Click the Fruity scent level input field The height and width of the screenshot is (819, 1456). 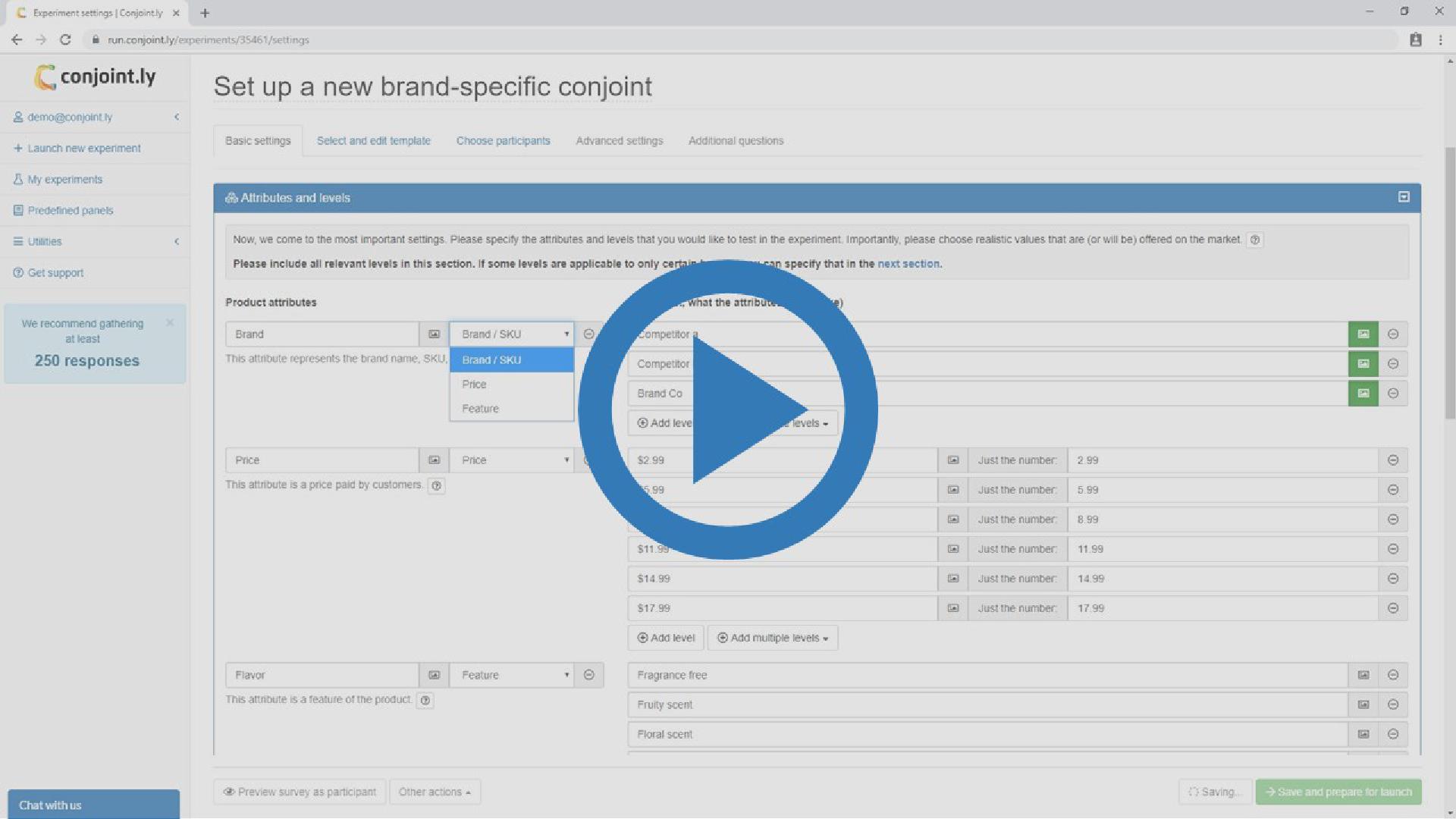coord(986,704)
